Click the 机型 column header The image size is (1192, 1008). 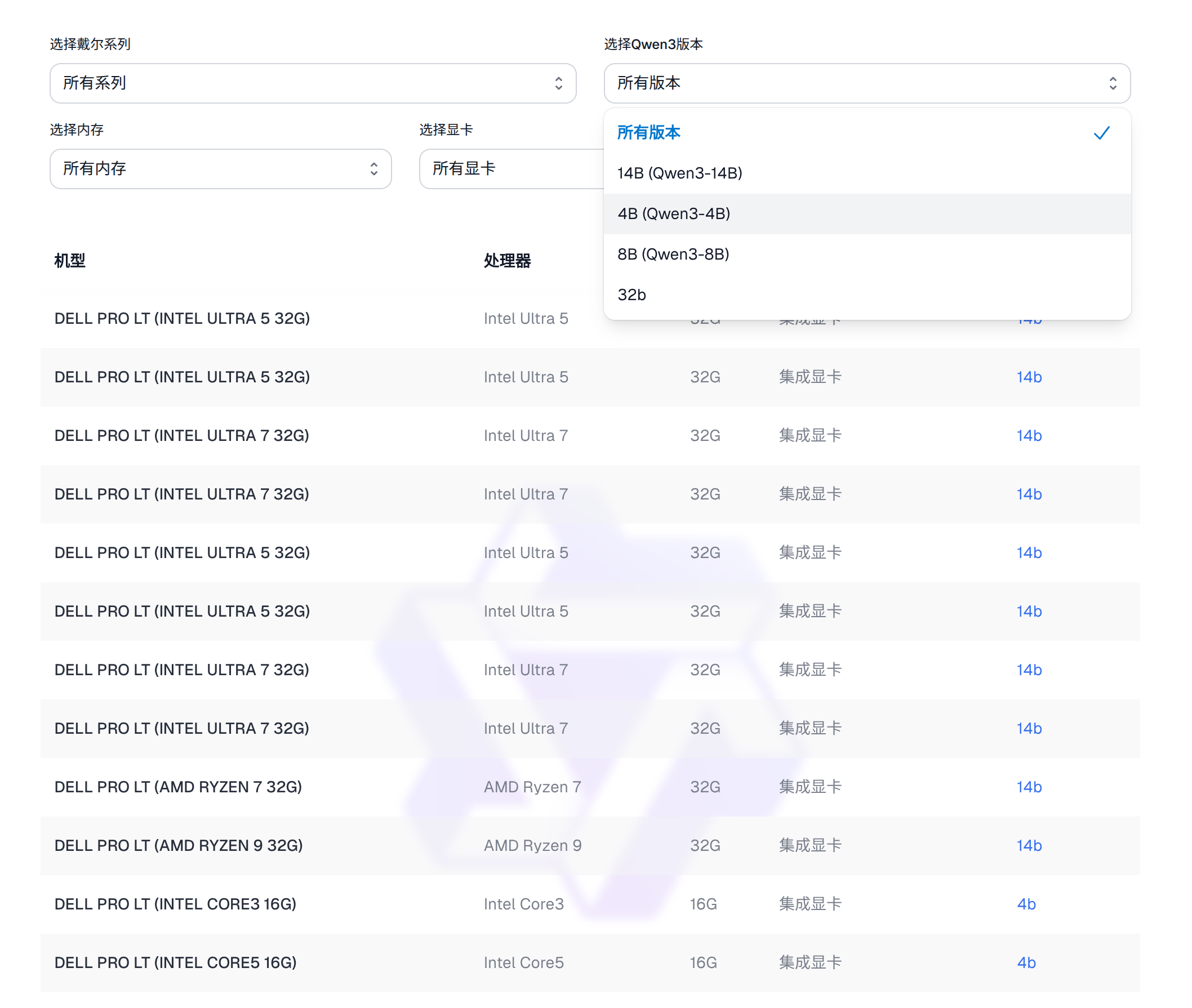70,261
